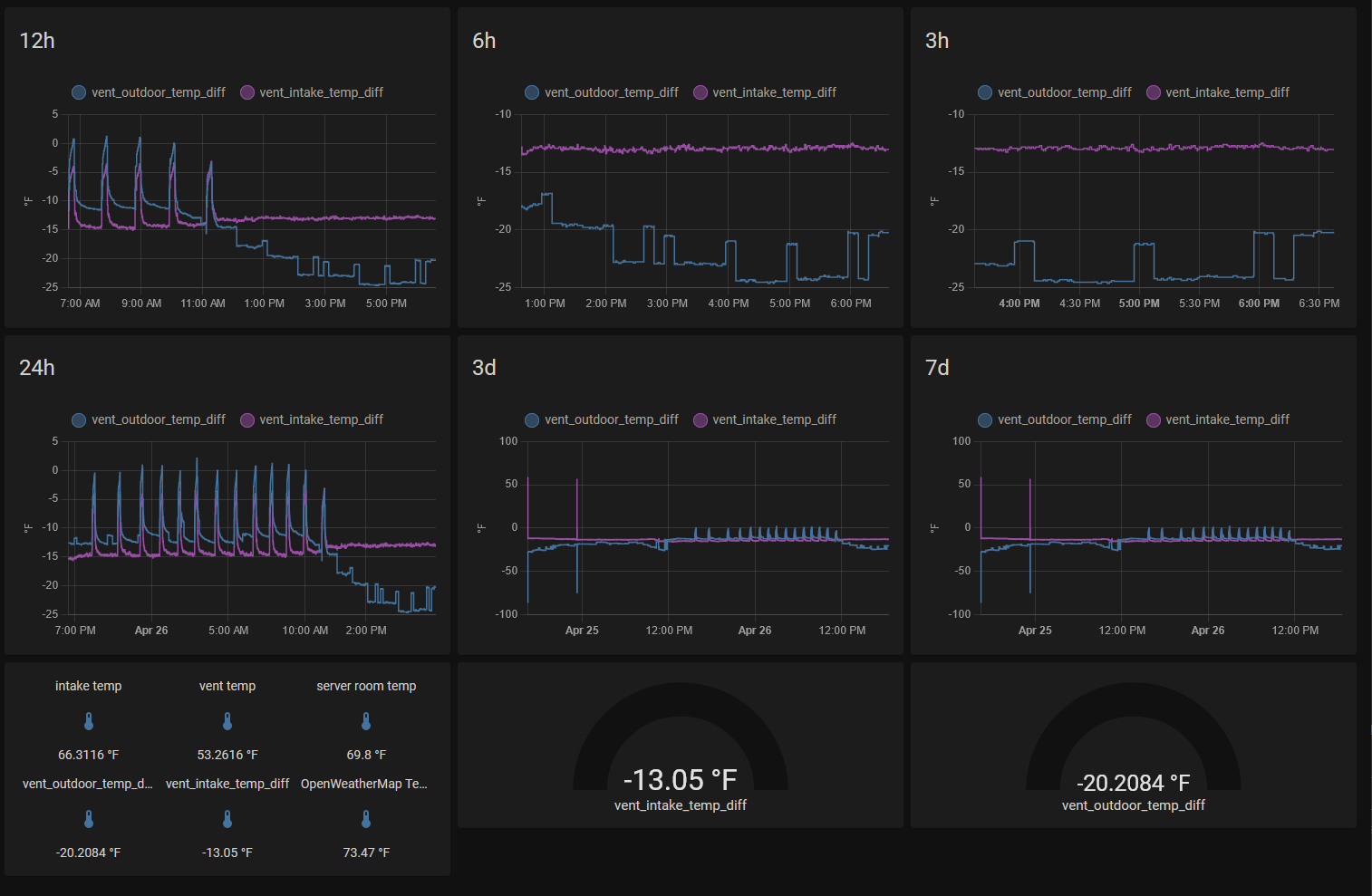Screen dimensions: 1372x896
Task: Select the 7d panel title
Action: click(x=938, y=368)
